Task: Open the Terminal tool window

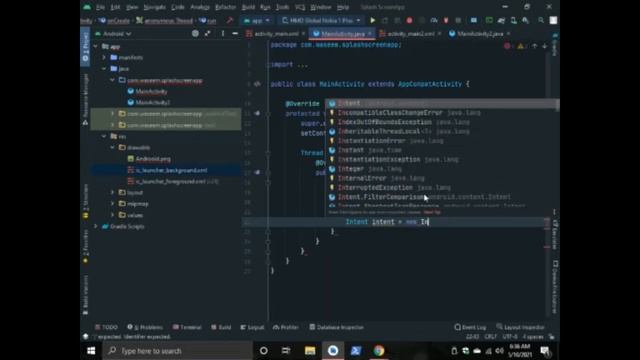Action: coord(187,327)
